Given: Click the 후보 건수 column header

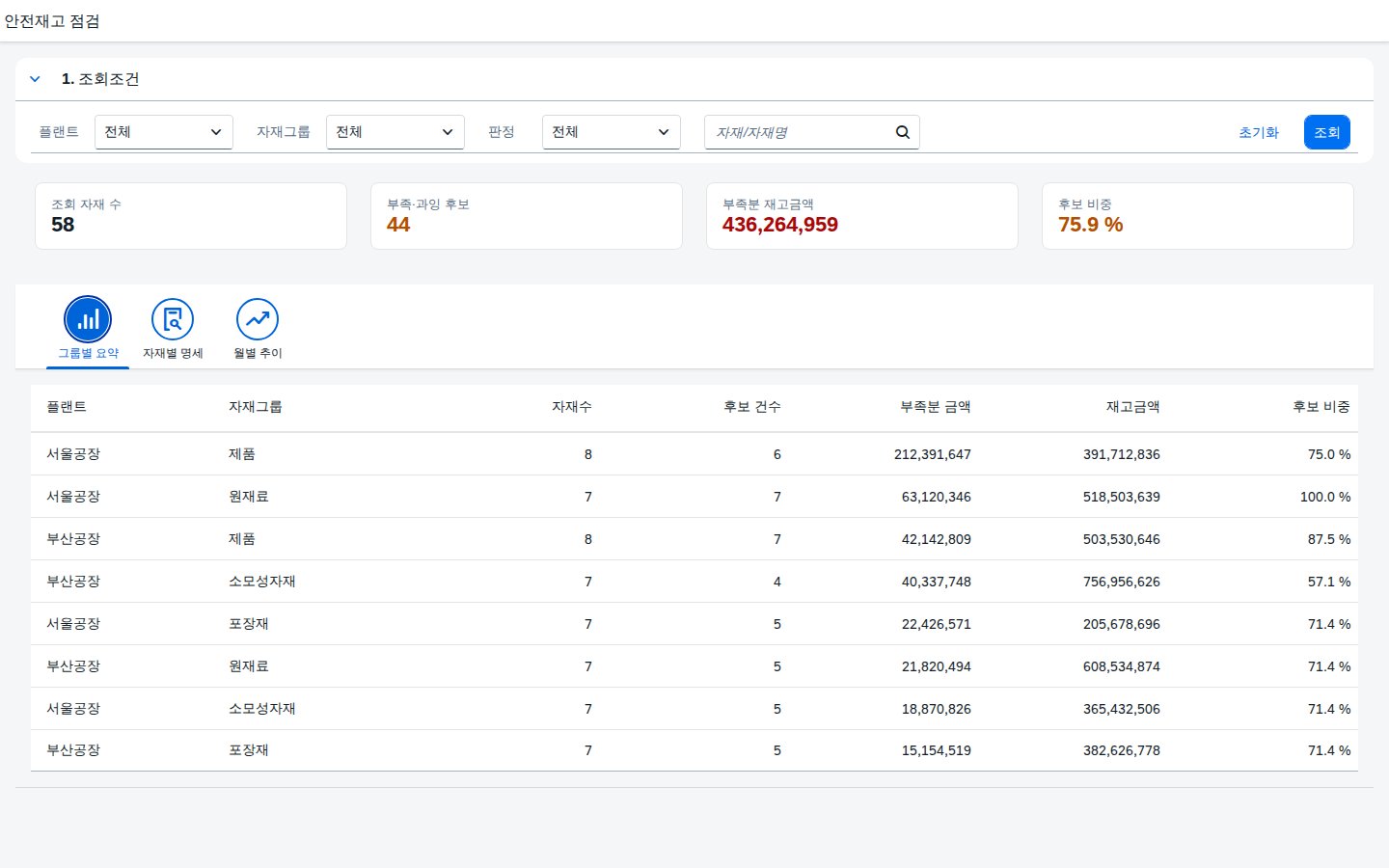Looking at the screenshot, I should 752,407.
